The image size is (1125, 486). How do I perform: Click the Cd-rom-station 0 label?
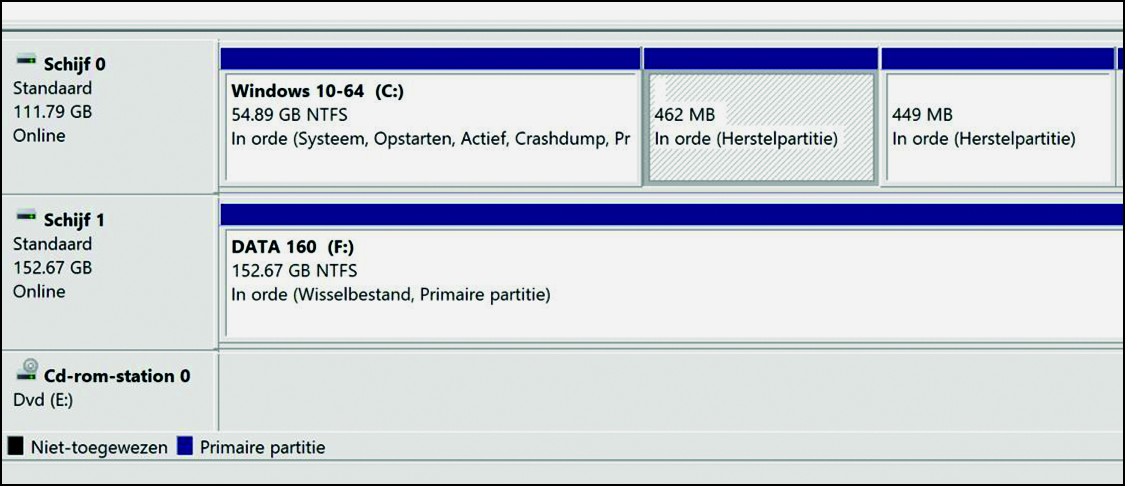(117, 375)
